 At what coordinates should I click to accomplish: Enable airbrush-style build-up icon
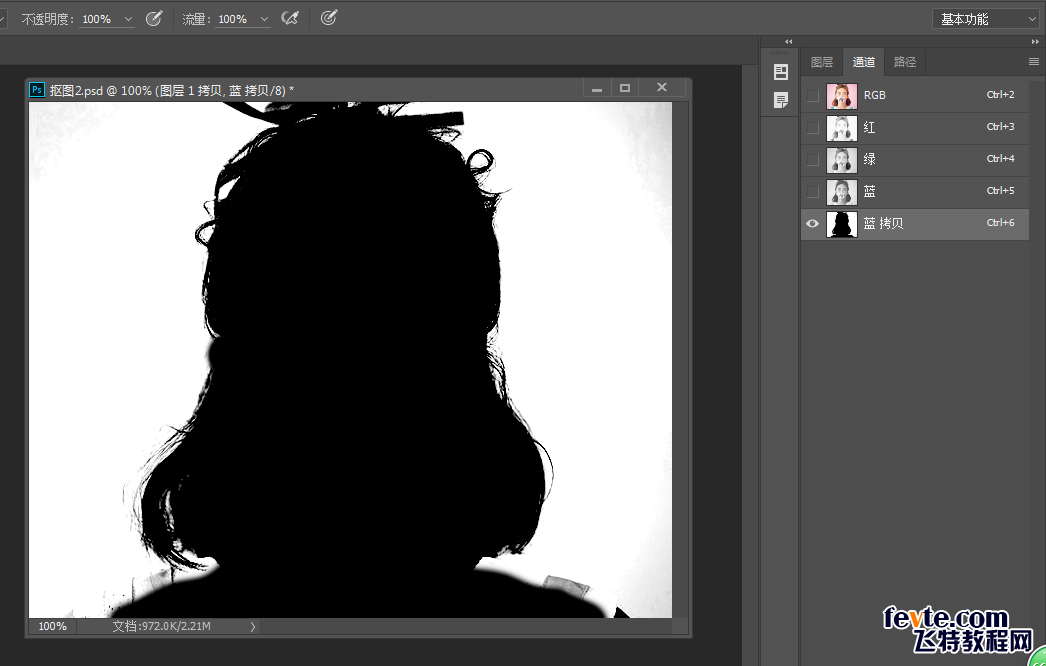click(x=290, y=19)
